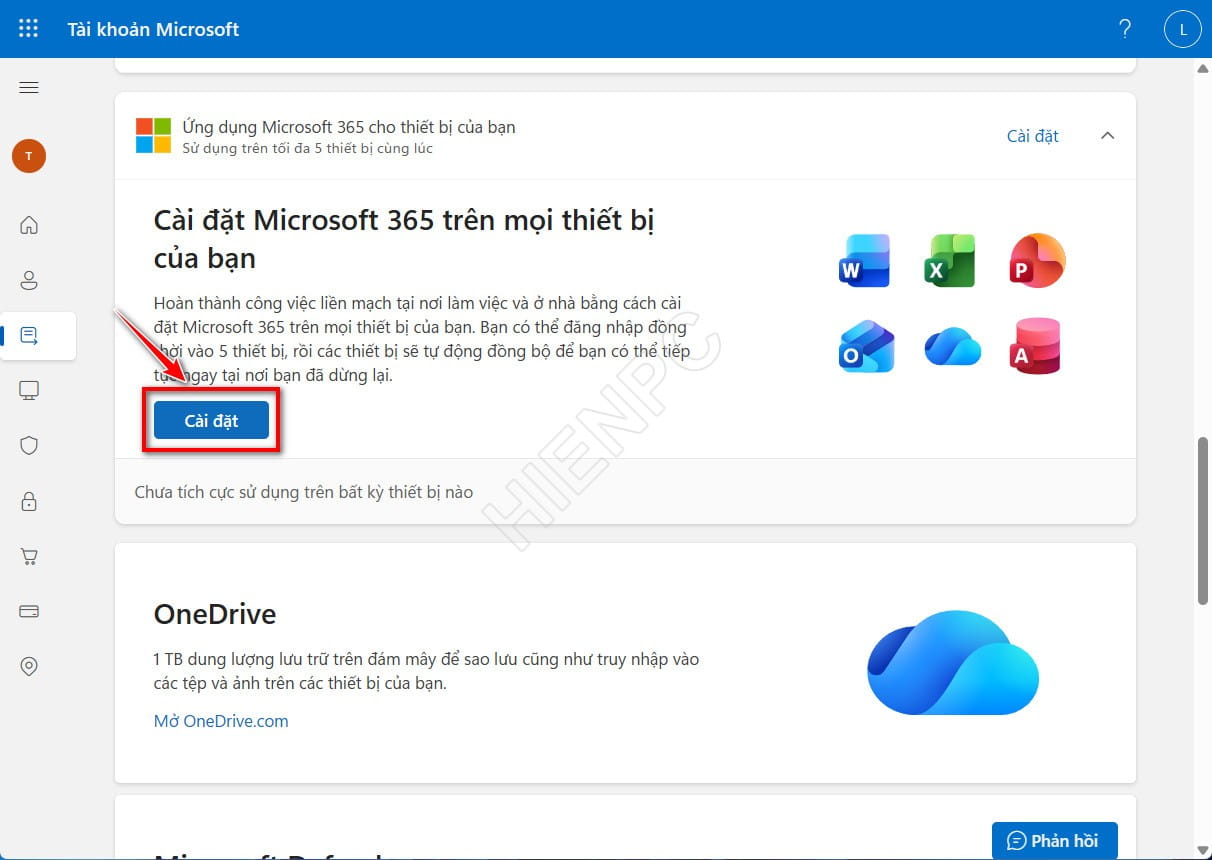Click the page vertical scrollbar thumb
The height and width of the screenshot is (860, 1212).
[x=1203, y=520]
